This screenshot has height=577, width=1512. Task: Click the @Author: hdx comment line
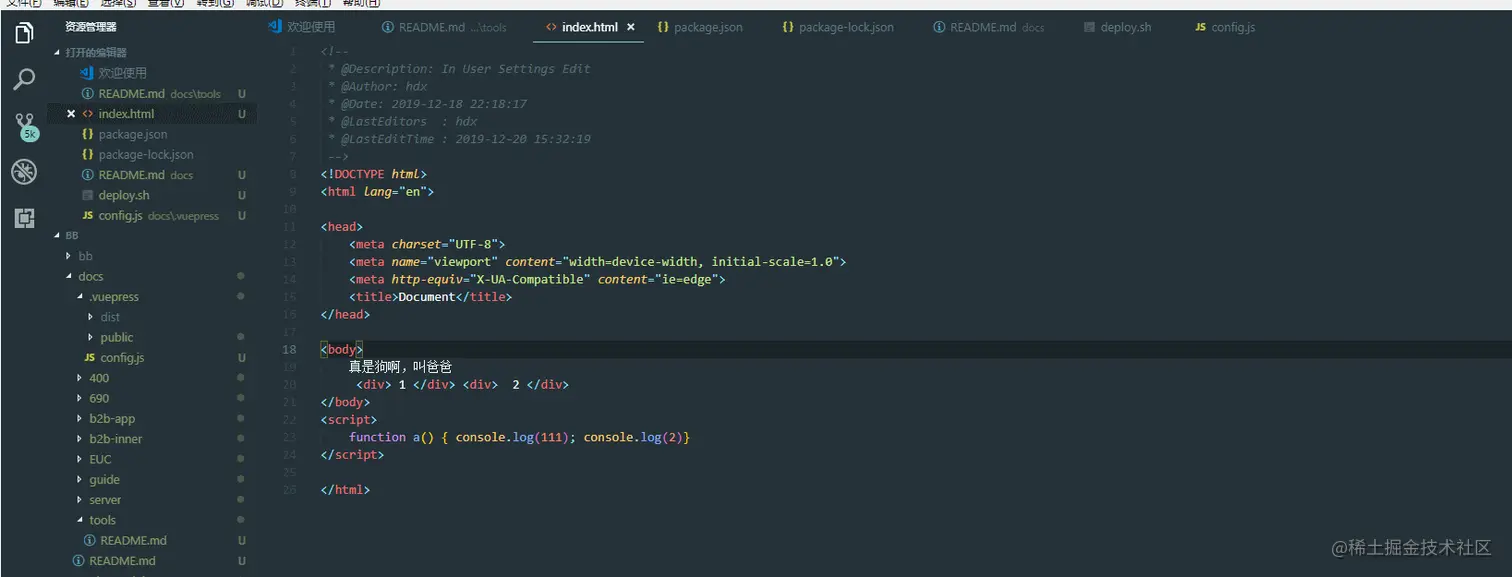pos(377,86)
